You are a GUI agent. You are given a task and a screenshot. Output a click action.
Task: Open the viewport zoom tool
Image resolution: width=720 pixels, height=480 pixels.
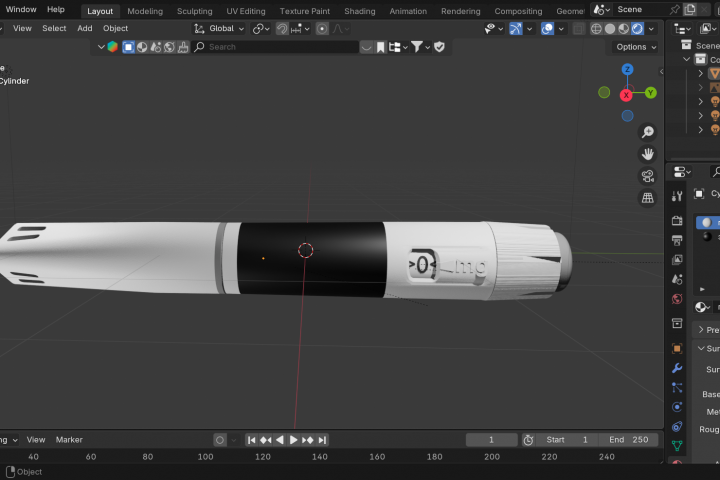(647, 132)
